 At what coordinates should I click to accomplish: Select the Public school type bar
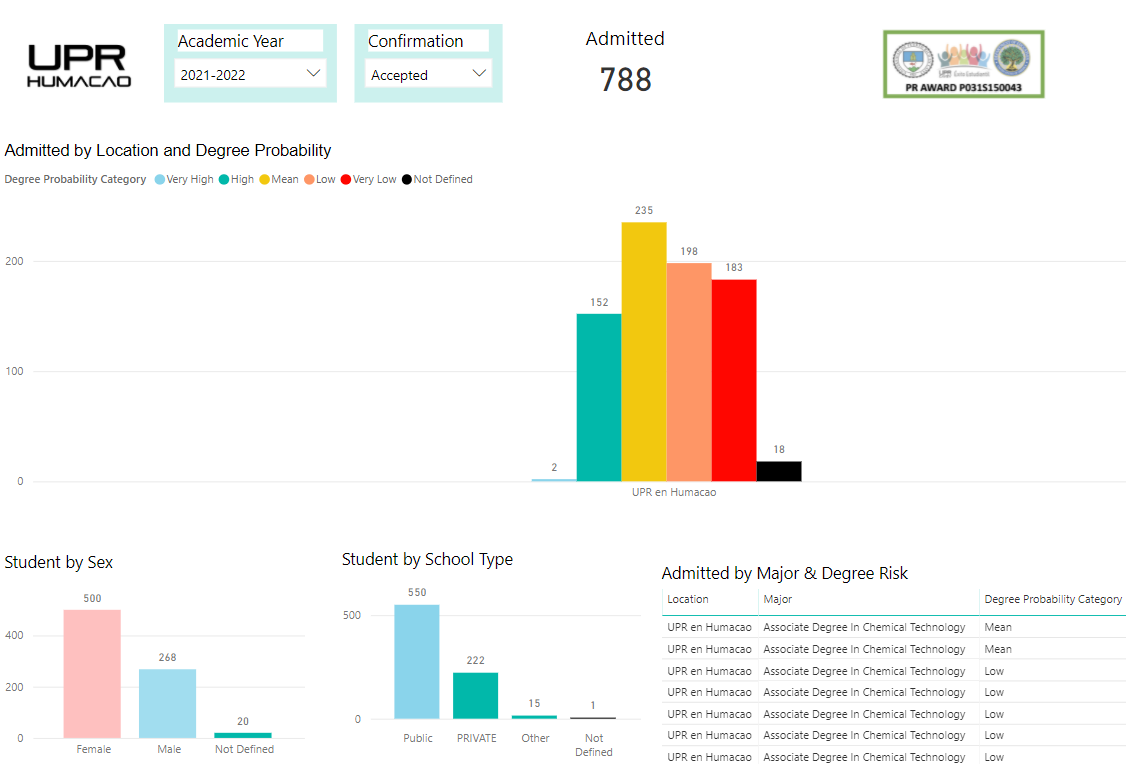pyautogui.click(x=416, y=661)
